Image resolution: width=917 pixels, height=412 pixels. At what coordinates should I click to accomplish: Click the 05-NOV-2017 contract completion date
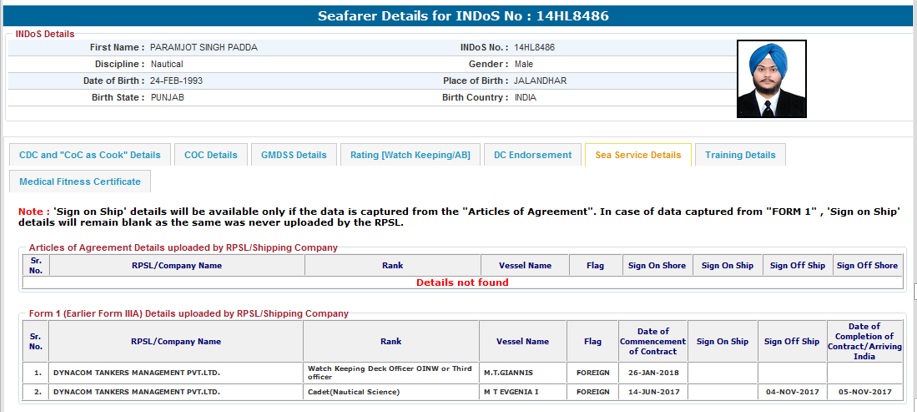(864, 392)
